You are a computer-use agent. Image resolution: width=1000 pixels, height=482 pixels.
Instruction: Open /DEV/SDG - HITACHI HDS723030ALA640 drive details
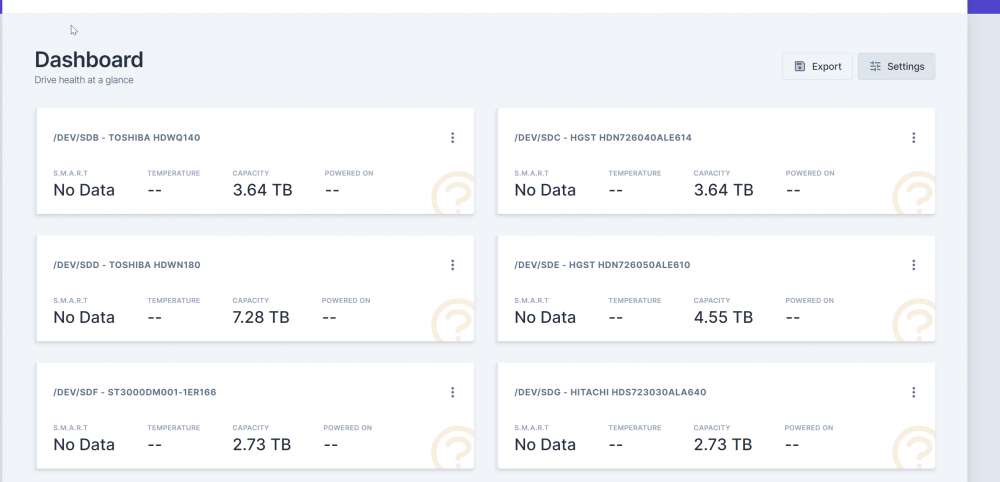coord(610,392)
